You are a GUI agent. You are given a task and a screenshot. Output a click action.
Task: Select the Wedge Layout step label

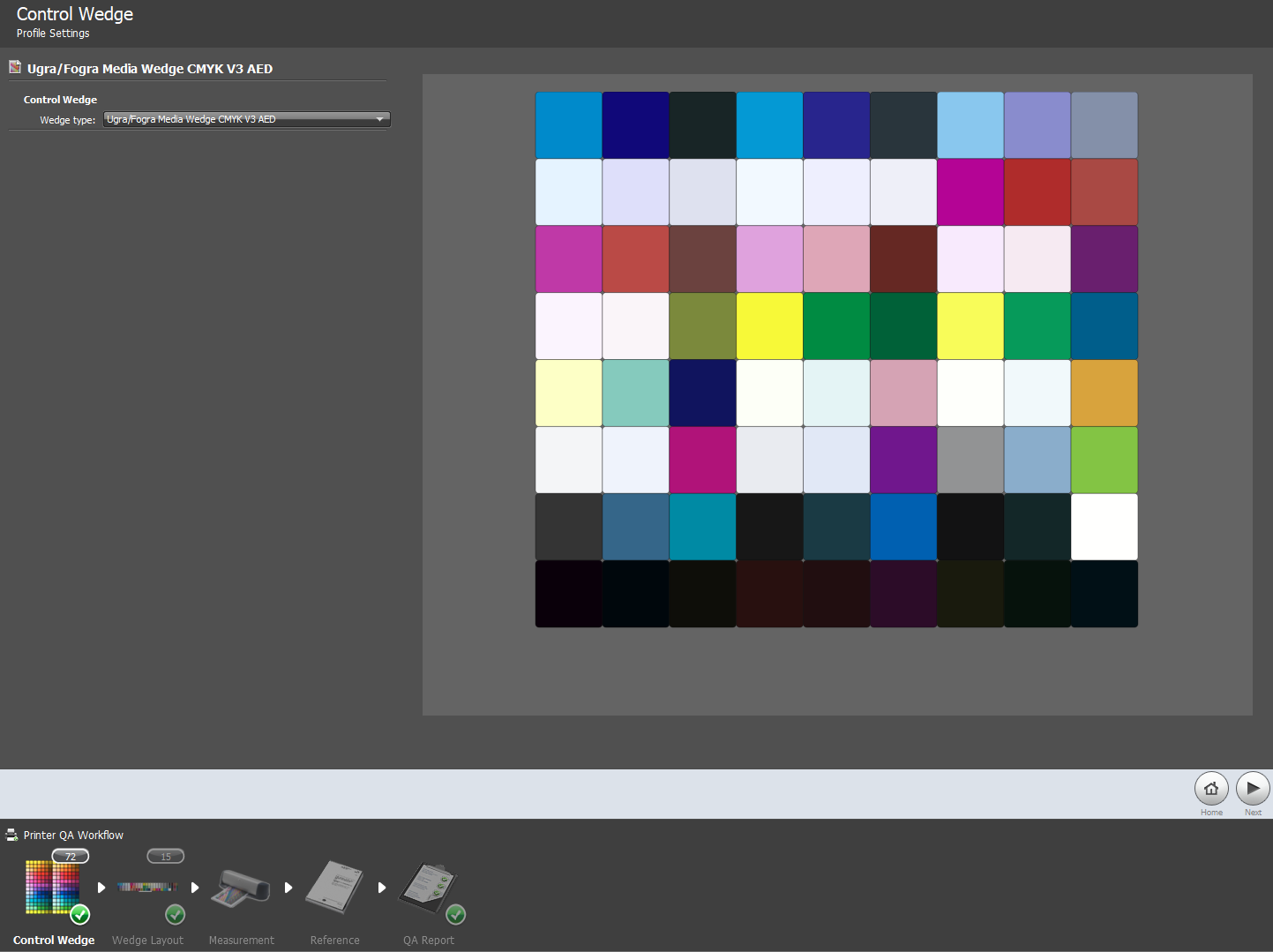pos(147,941)
